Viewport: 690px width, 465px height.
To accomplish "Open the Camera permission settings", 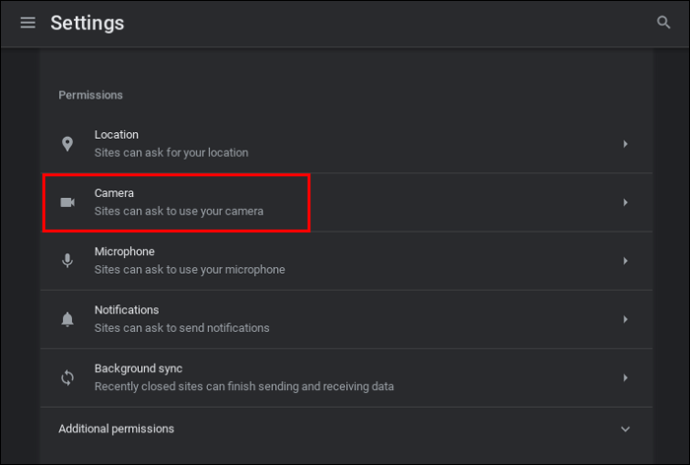I will click(x=346, y=202).
